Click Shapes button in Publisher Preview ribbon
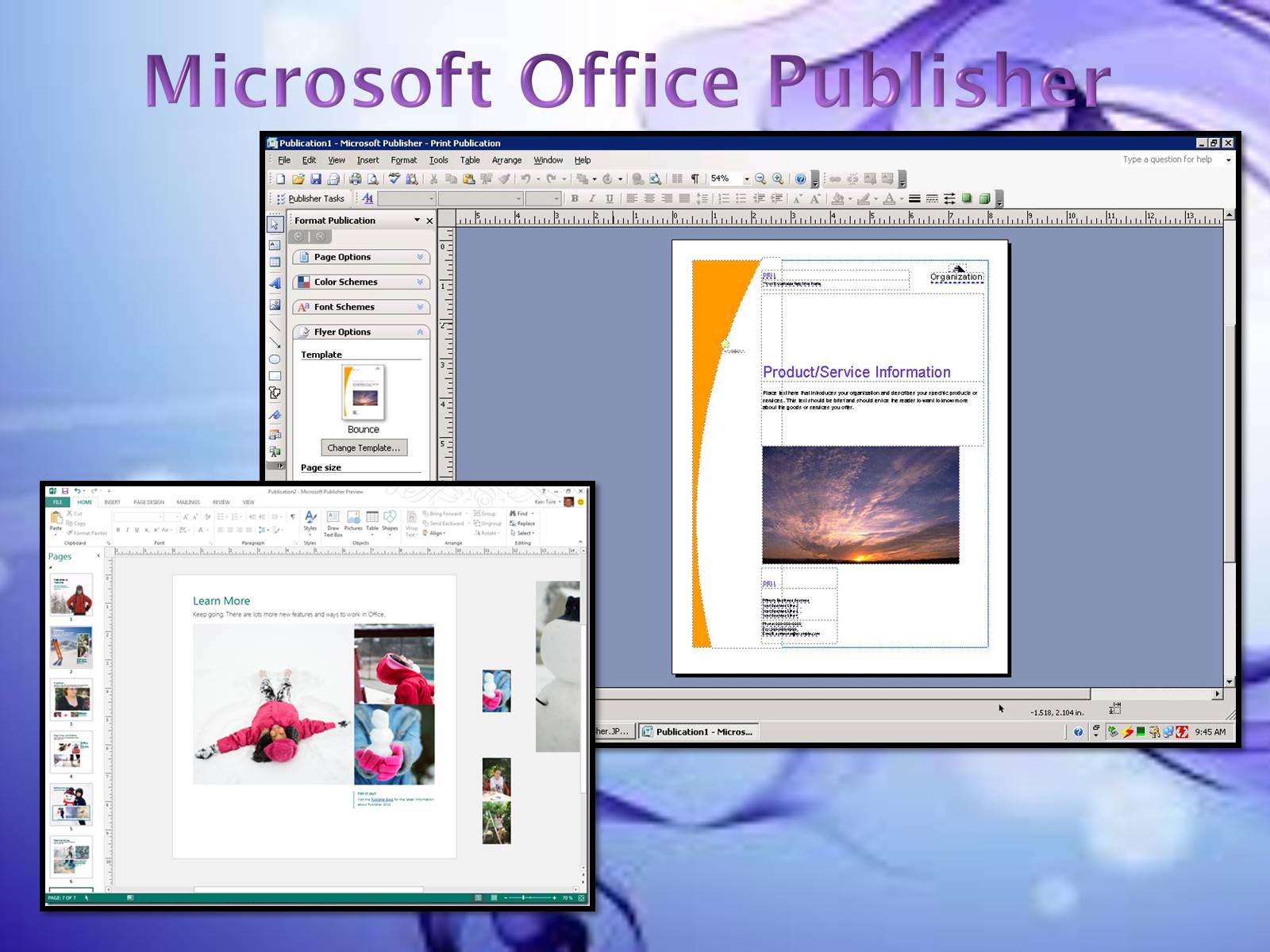The image size is (1270, 952). pos(390,521)
